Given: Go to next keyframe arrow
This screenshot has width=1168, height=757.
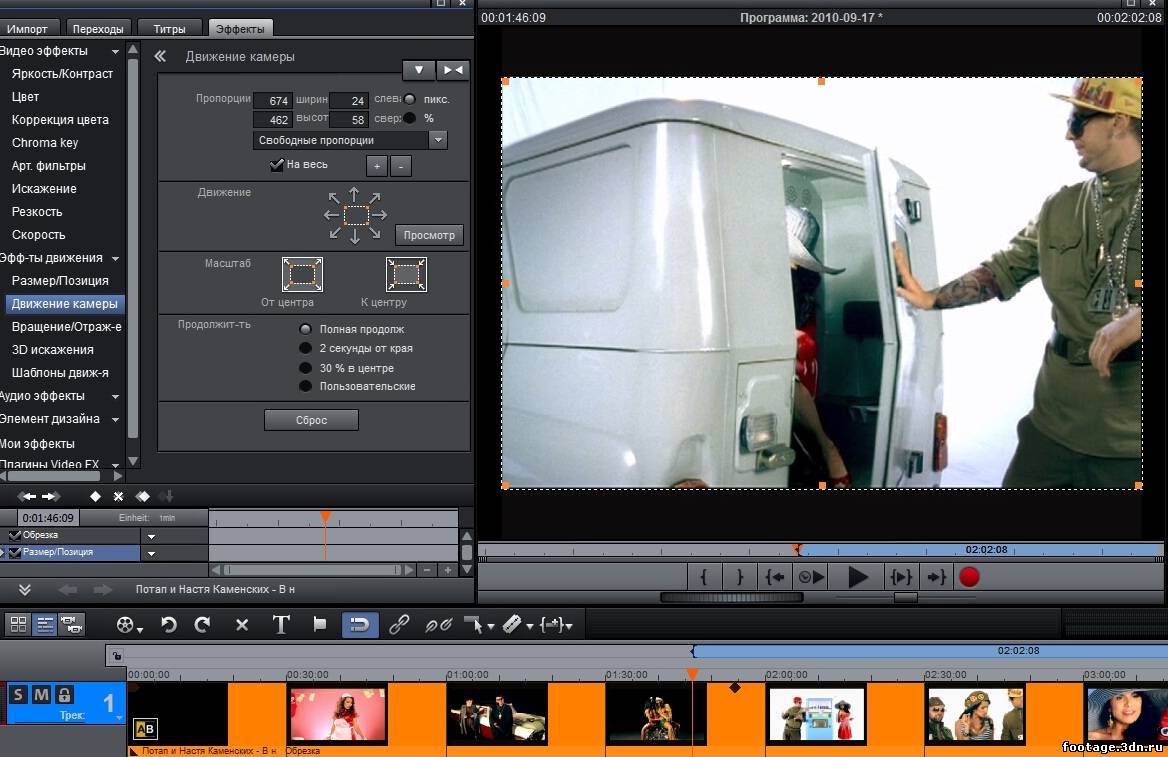Looking at the screenshot, I should [51, 496].
